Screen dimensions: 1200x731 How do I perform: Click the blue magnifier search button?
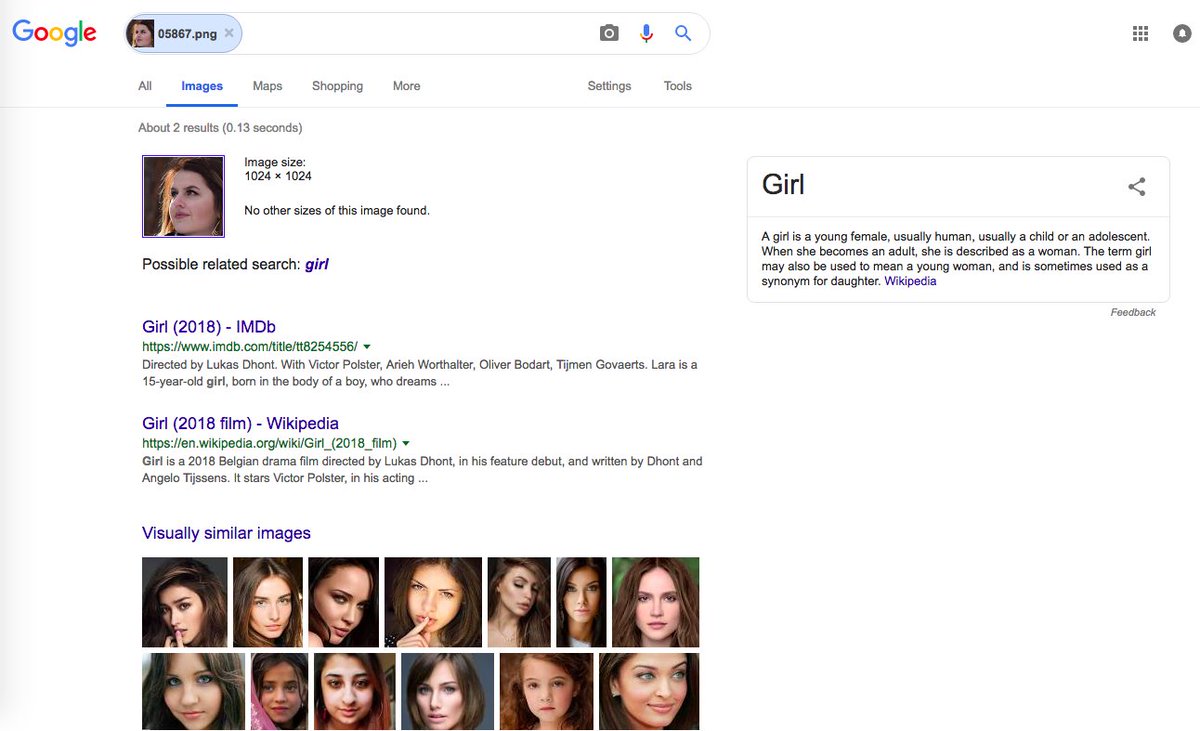click(683, 33)
